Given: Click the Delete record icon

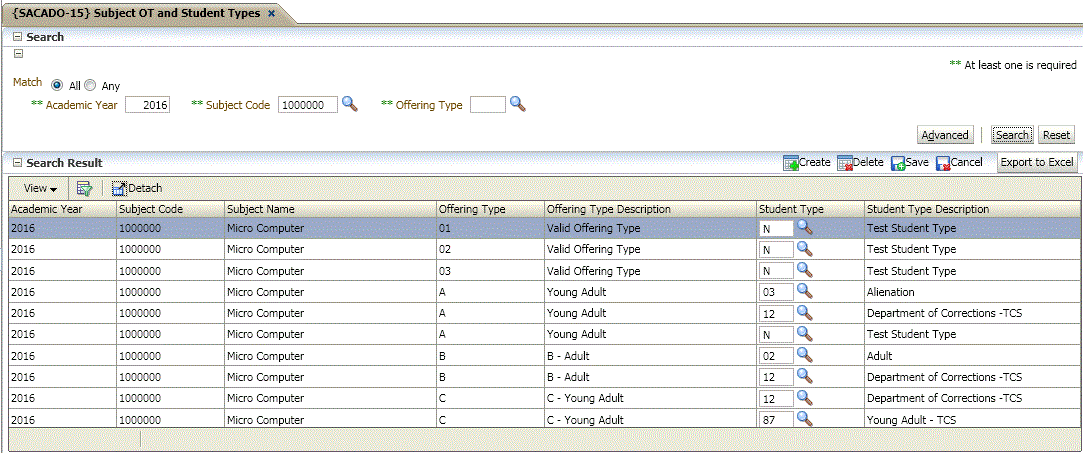Looking at the screenshot, I should point(845,162).
